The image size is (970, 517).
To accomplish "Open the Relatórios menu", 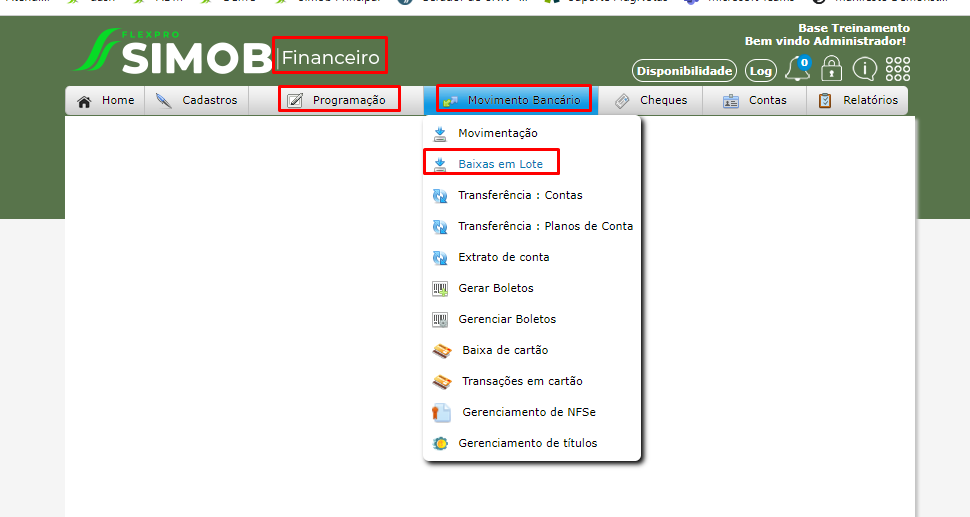I will [x=857, y=100].
